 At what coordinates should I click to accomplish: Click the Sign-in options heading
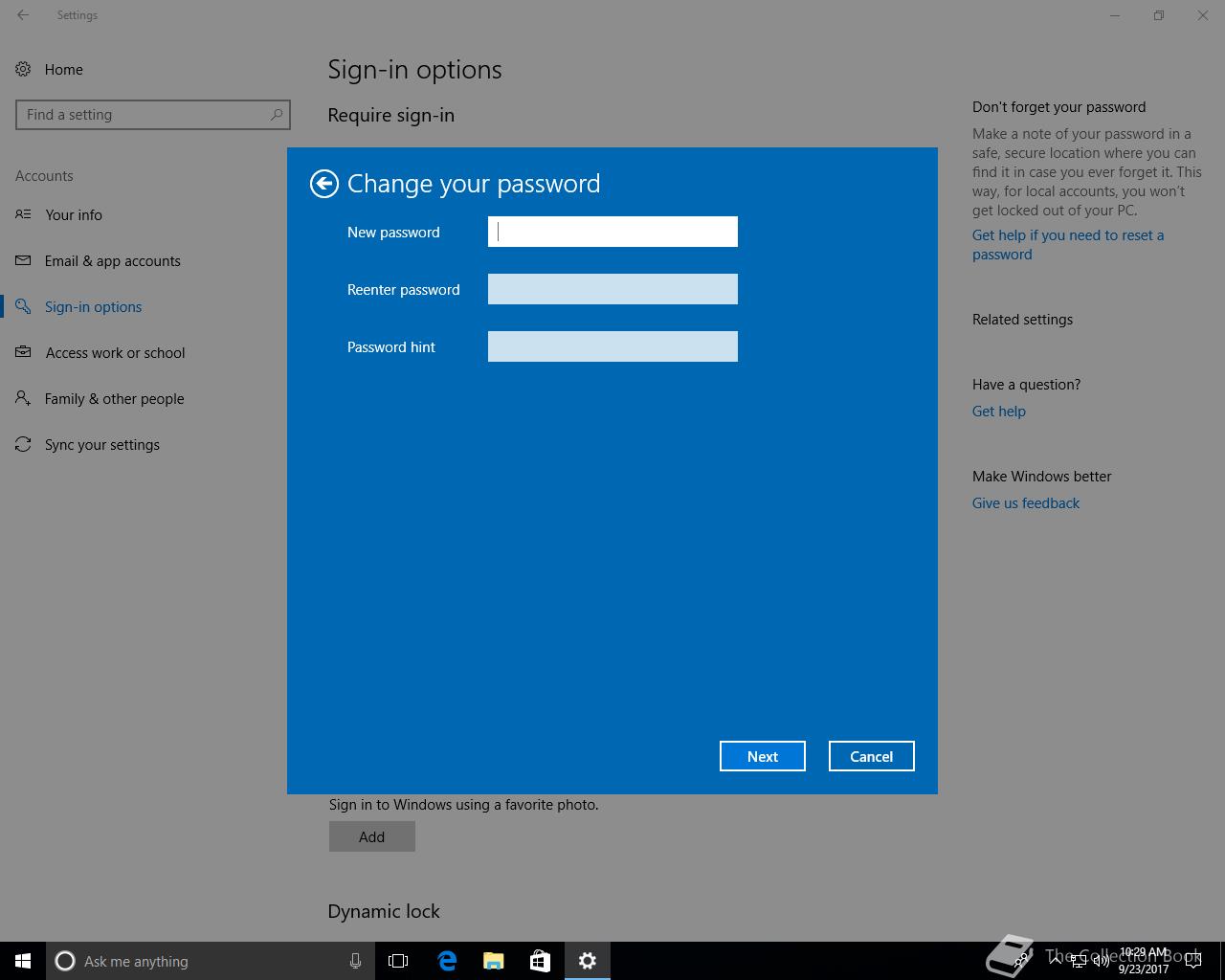pyautogui.click(x=414, y=70)
